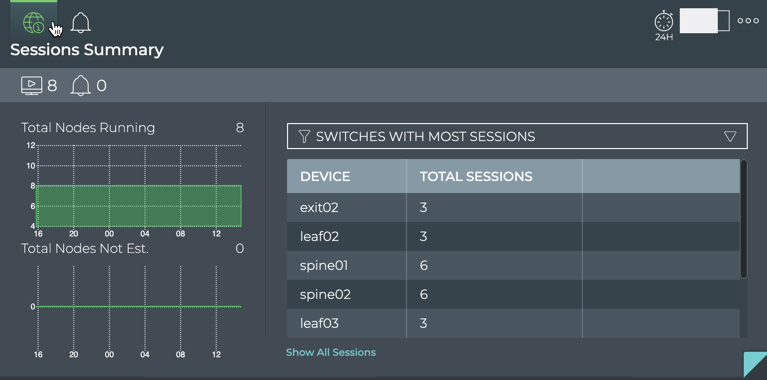767x380 pixels.
Task: Switch to the alarms bell tab
Action: (81, 22)
